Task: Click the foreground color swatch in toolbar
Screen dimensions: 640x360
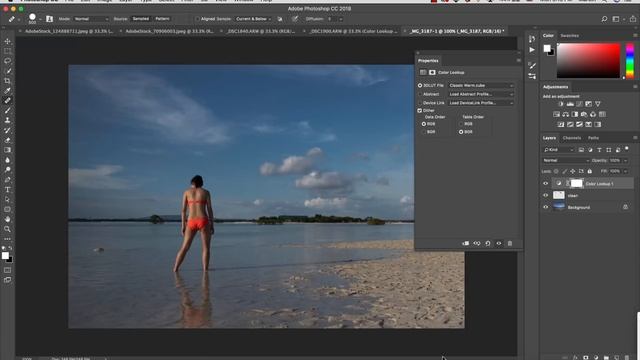Action: [x=5, y=256]
